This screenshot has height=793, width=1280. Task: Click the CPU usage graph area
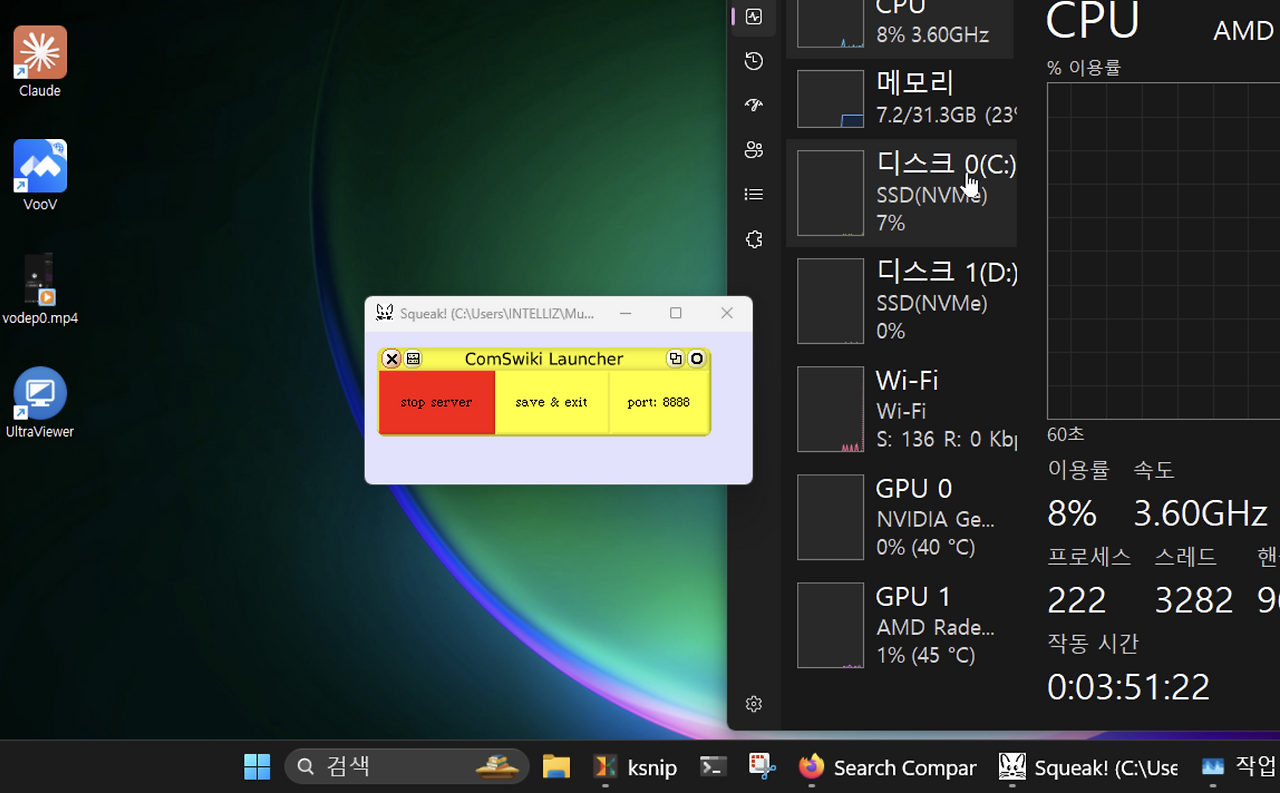[1163, 251]
